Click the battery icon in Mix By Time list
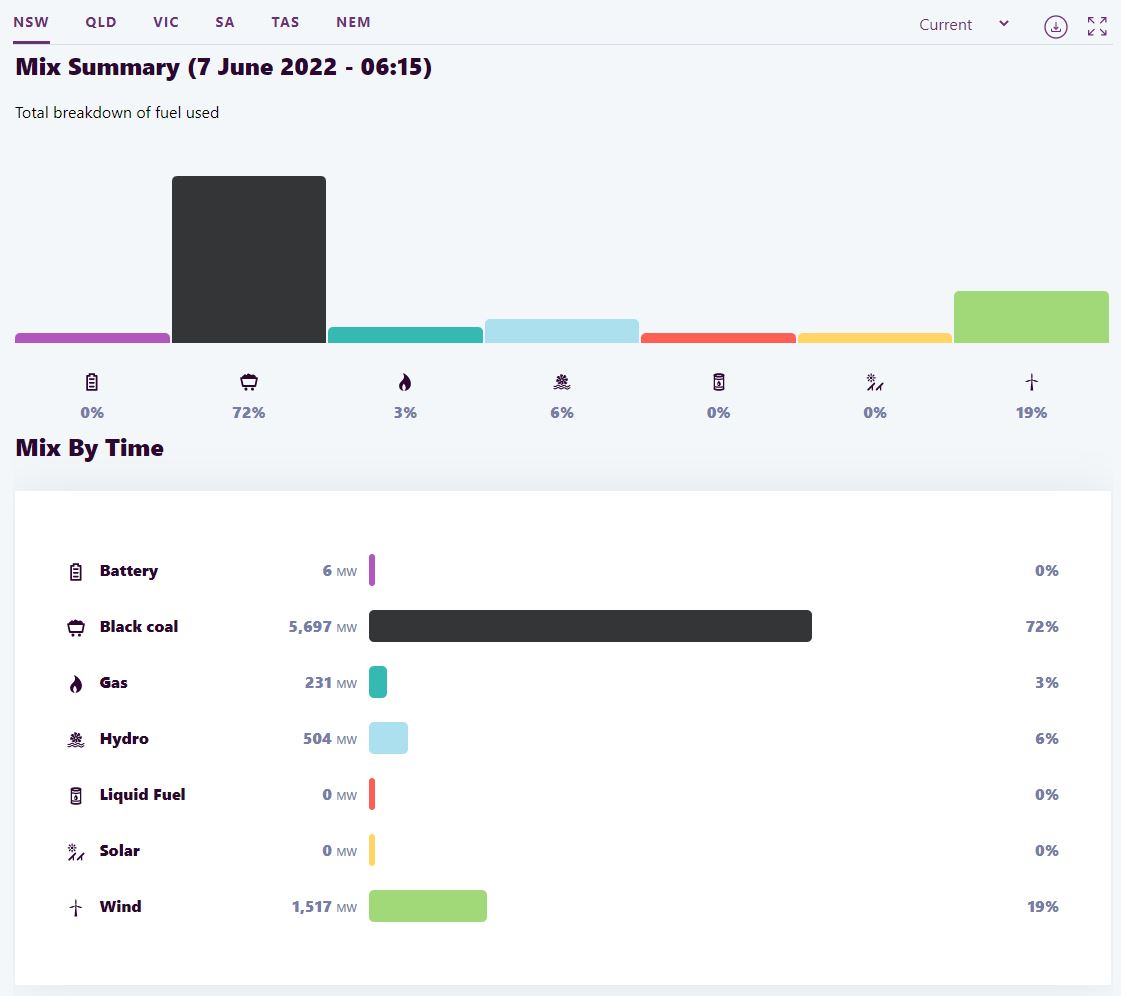This screenshot has width=1121, height=996. click(x=75, y=572)
